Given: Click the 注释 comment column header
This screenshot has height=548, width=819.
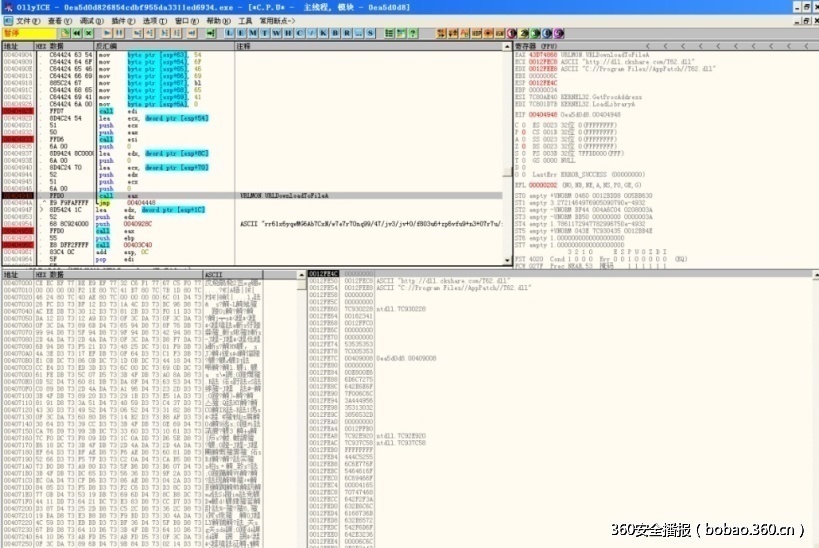Looking at the screenshot, I should 369,46.
